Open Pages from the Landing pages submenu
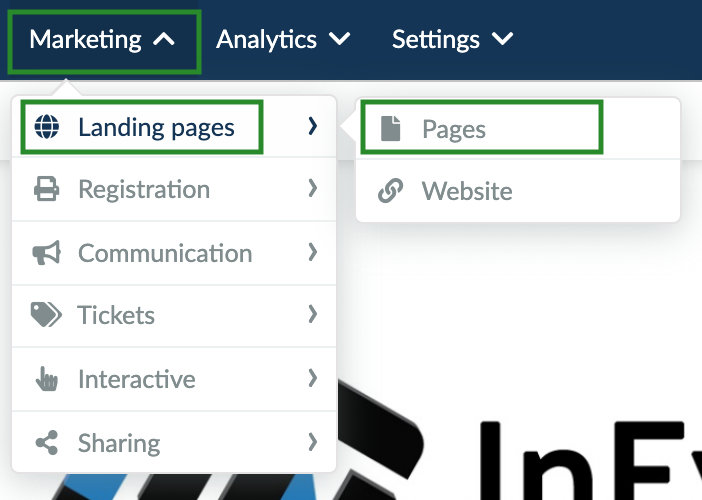This screenshot has width=702, height=500. pyautogui.click(x=518, y=128)
